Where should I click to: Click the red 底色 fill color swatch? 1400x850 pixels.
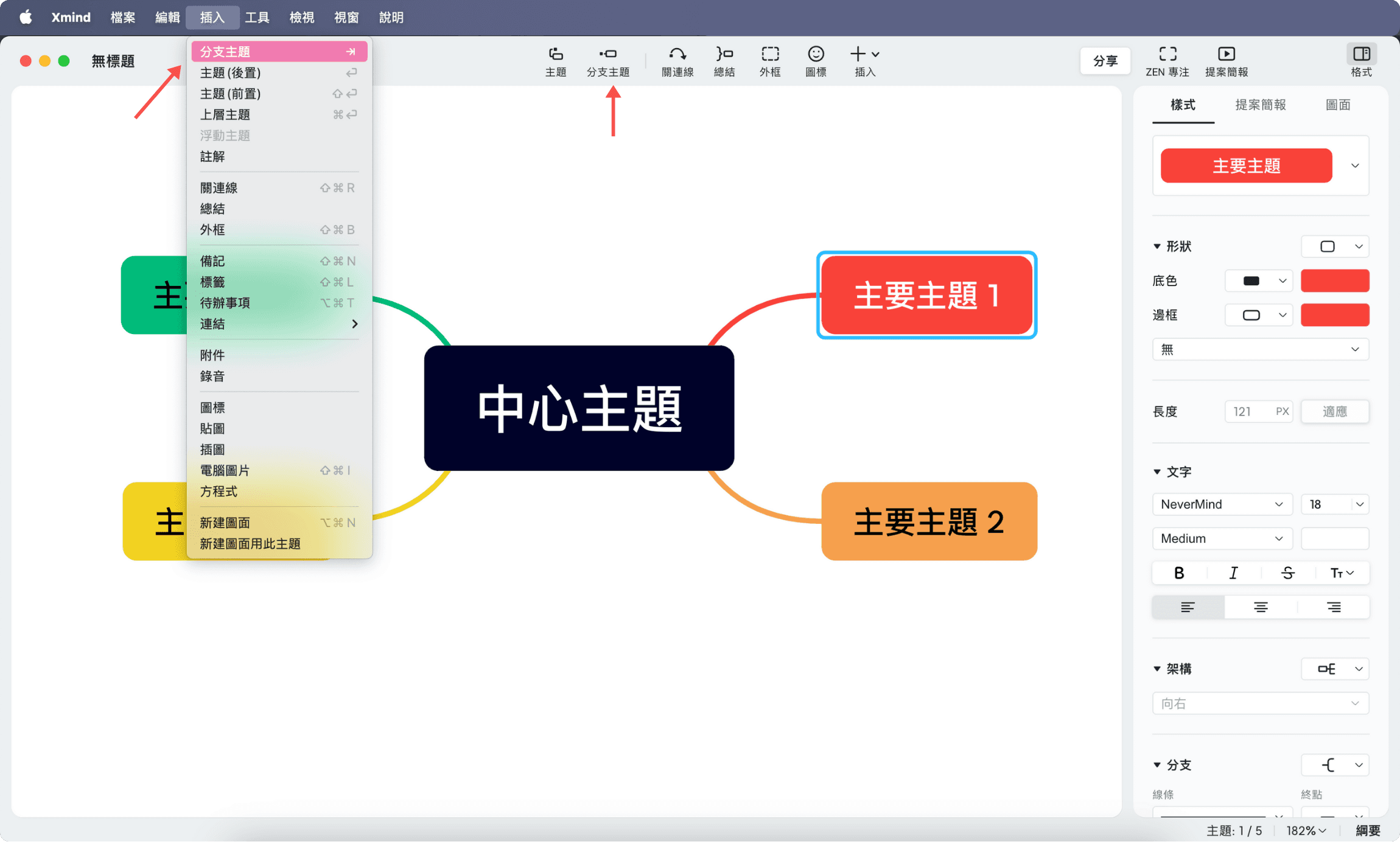coord(1334,280)
